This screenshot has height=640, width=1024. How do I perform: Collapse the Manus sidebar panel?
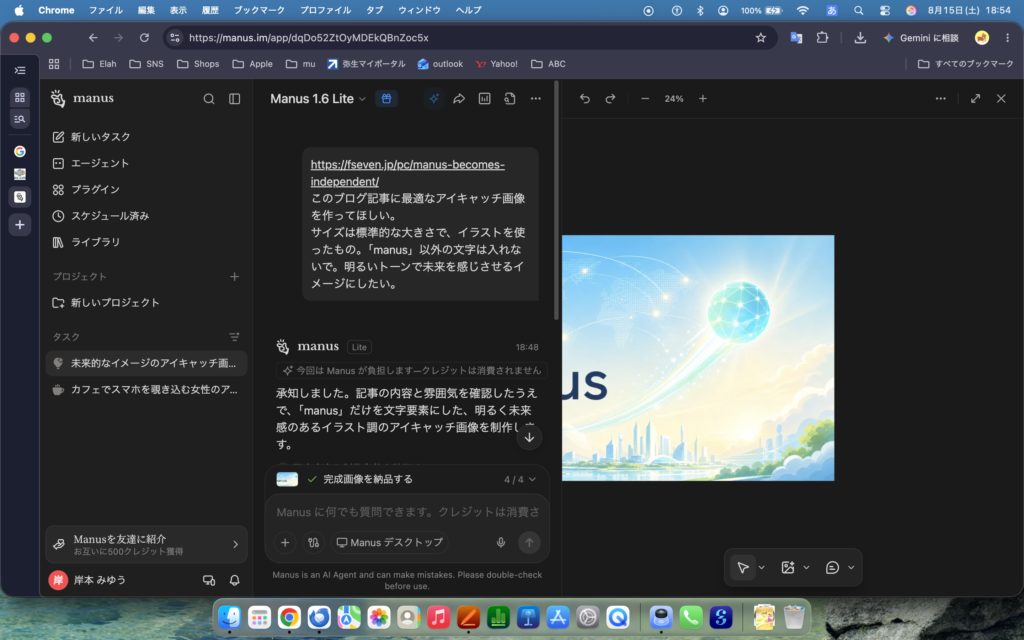[x=234, y=99]
